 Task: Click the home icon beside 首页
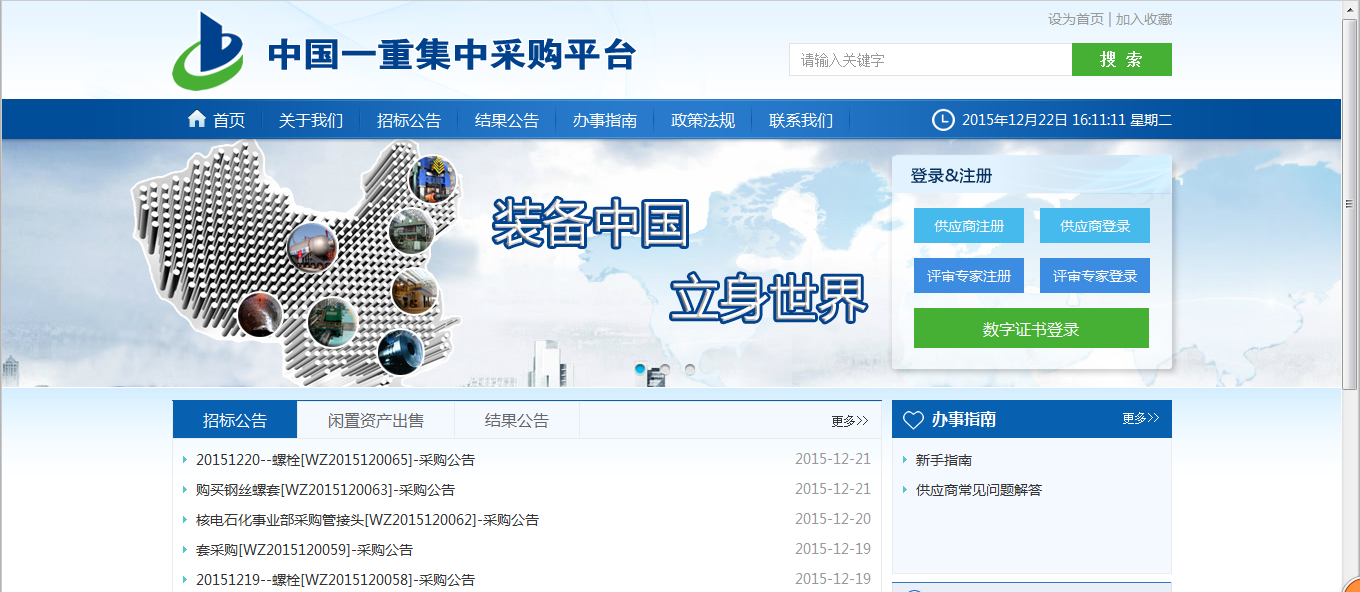pos(197,119)
